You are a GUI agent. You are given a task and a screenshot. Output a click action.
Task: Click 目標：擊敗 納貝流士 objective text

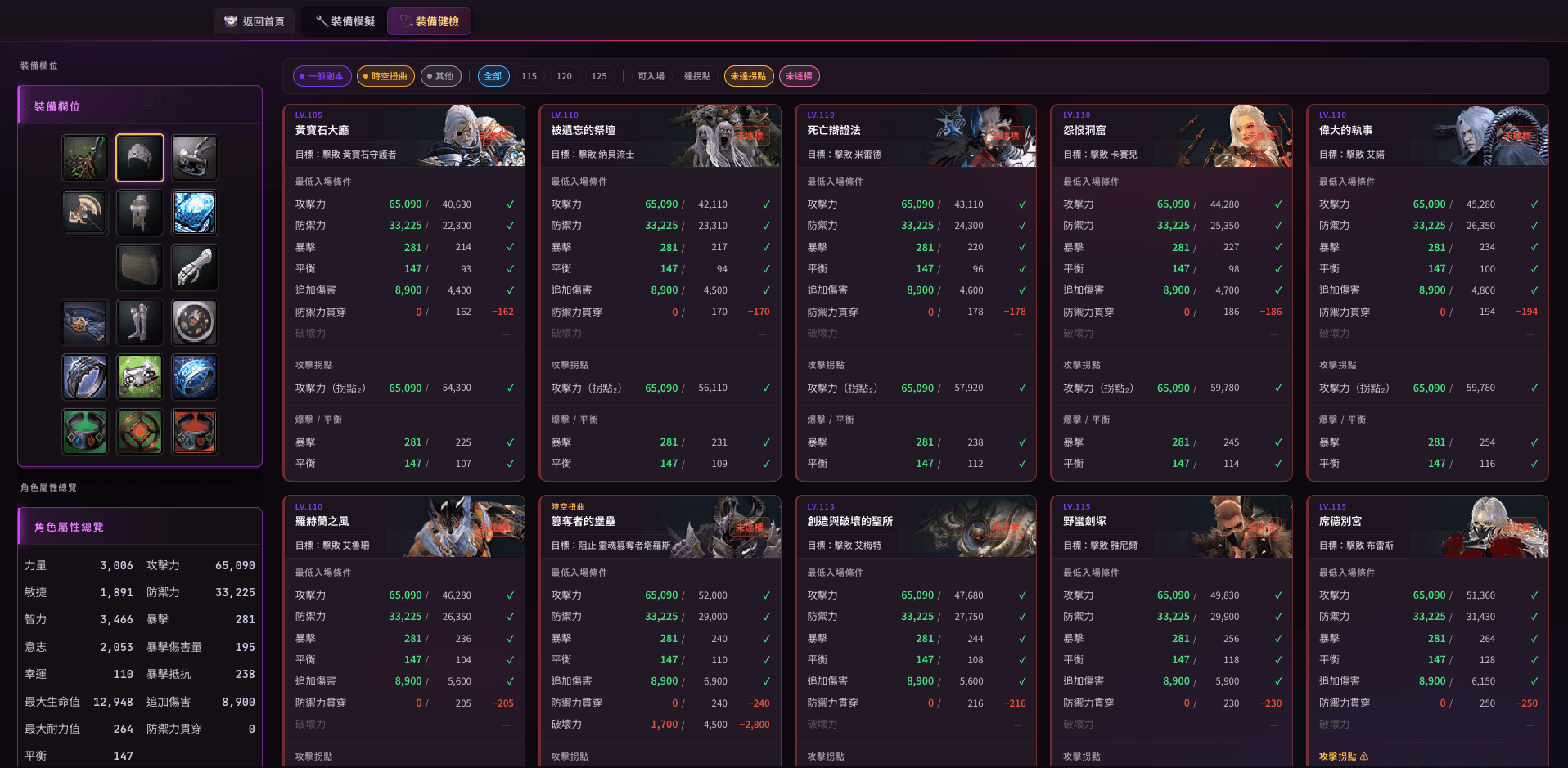(x=593, y=155)
